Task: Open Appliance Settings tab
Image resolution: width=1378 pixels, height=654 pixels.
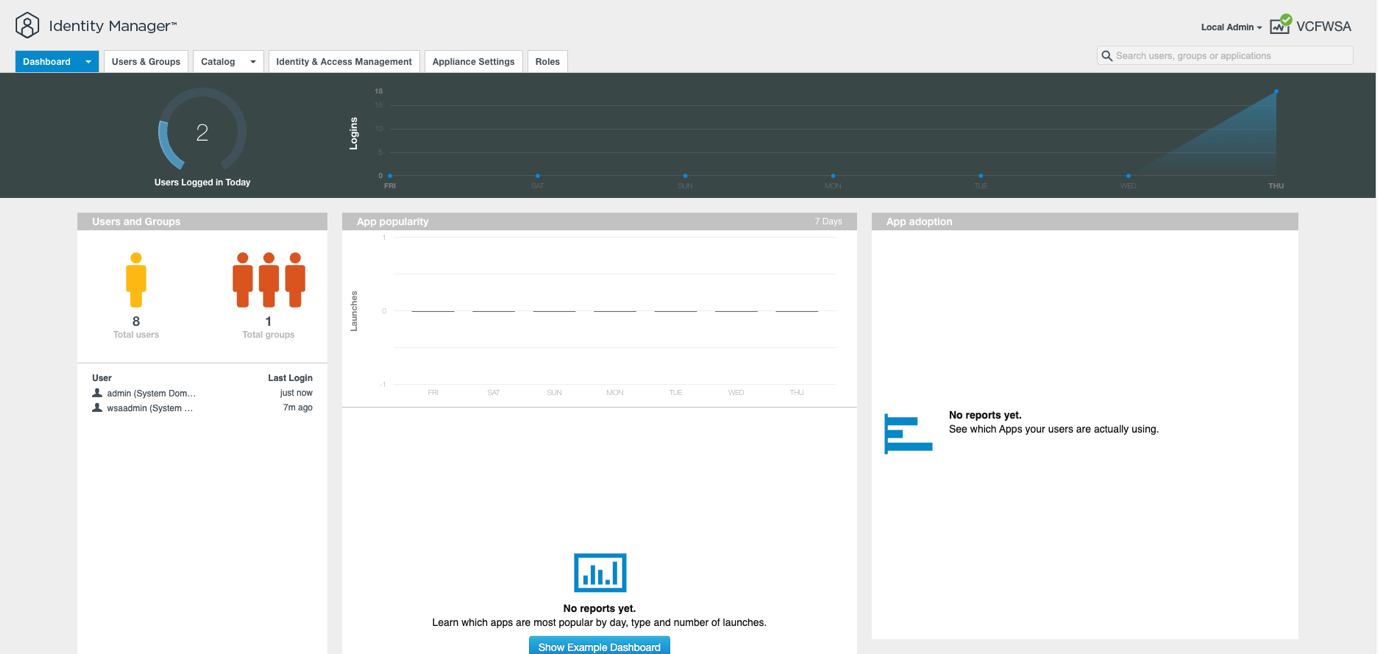Action: 473,62
